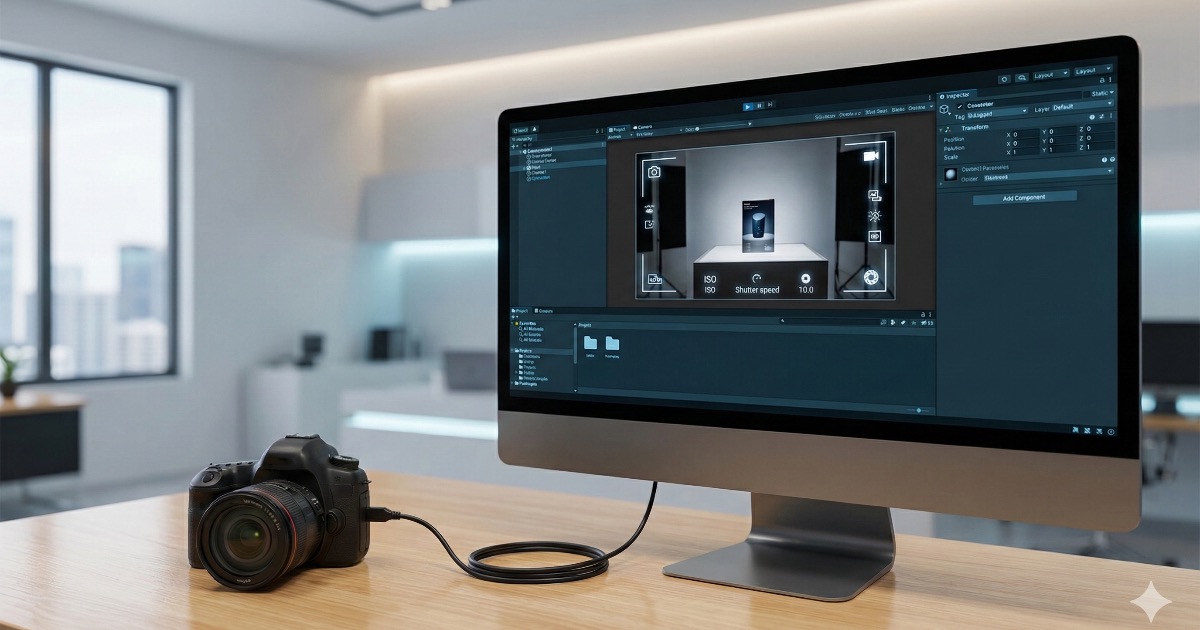Open the second folder in assets view
Viewport: 1200px width, 630px height.
pyautogui.click(x=612, y=343)
